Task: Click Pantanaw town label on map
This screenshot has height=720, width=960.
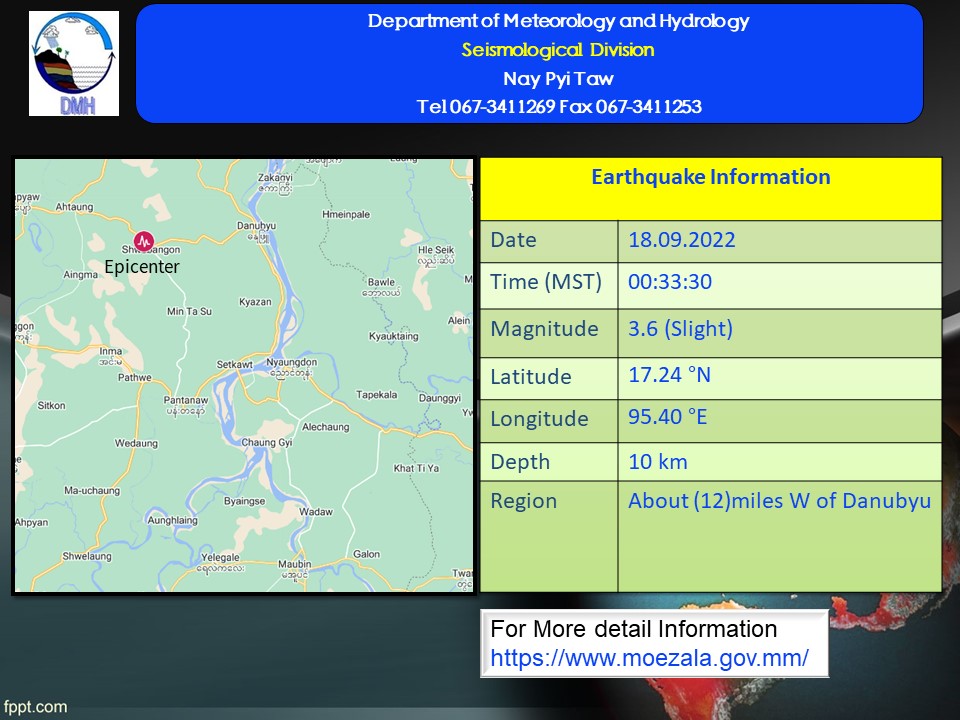Action: tap(186, 400)
